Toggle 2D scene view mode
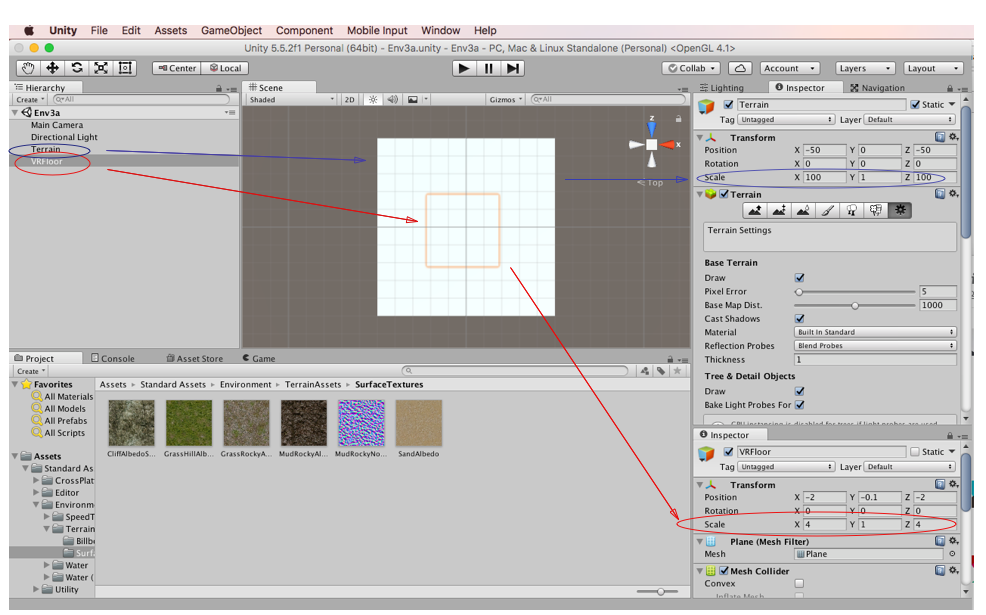Viewport: 986px width, 615px height. click(350, 99)
